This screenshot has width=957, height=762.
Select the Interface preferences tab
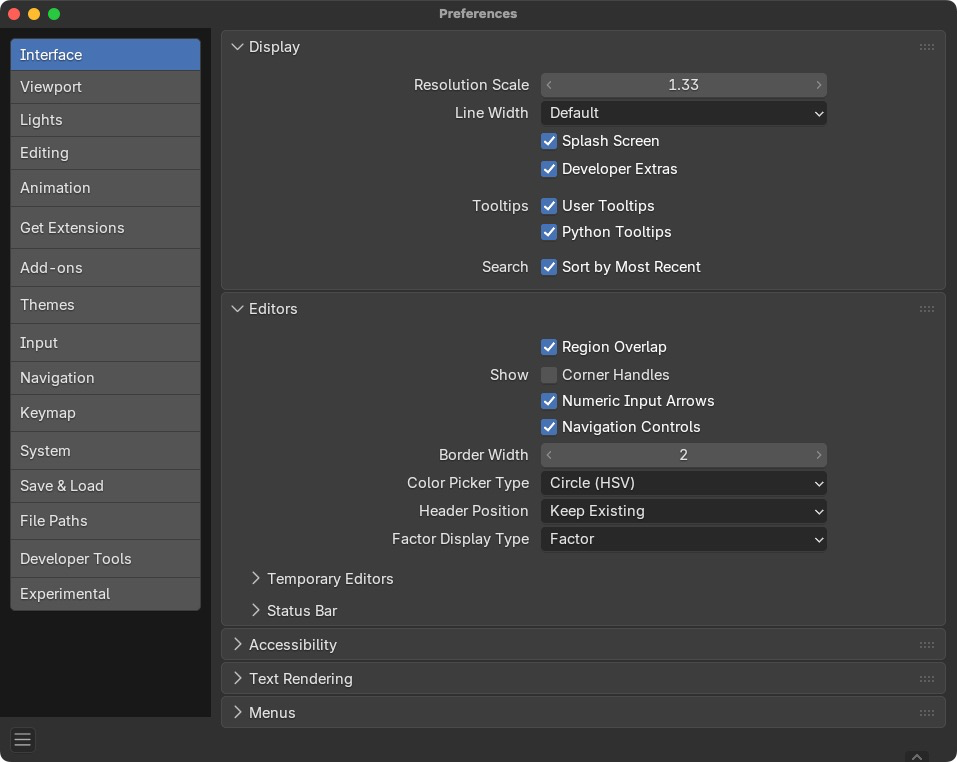(106, 54)
